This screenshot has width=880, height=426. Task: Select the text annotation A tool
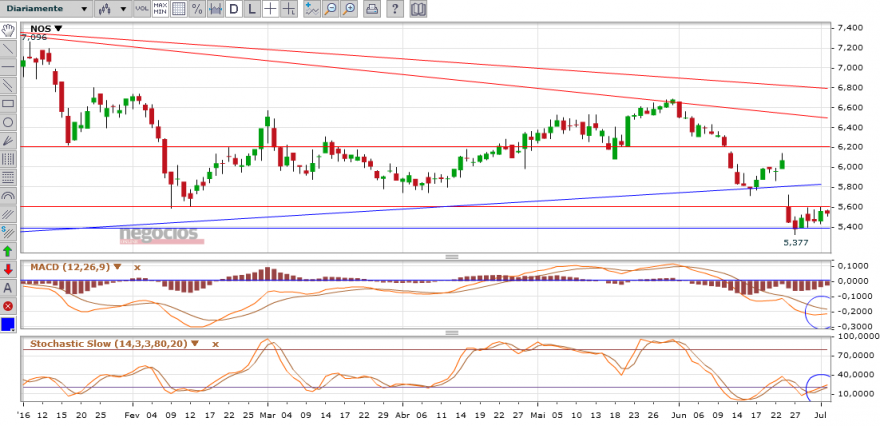point(8,288)
